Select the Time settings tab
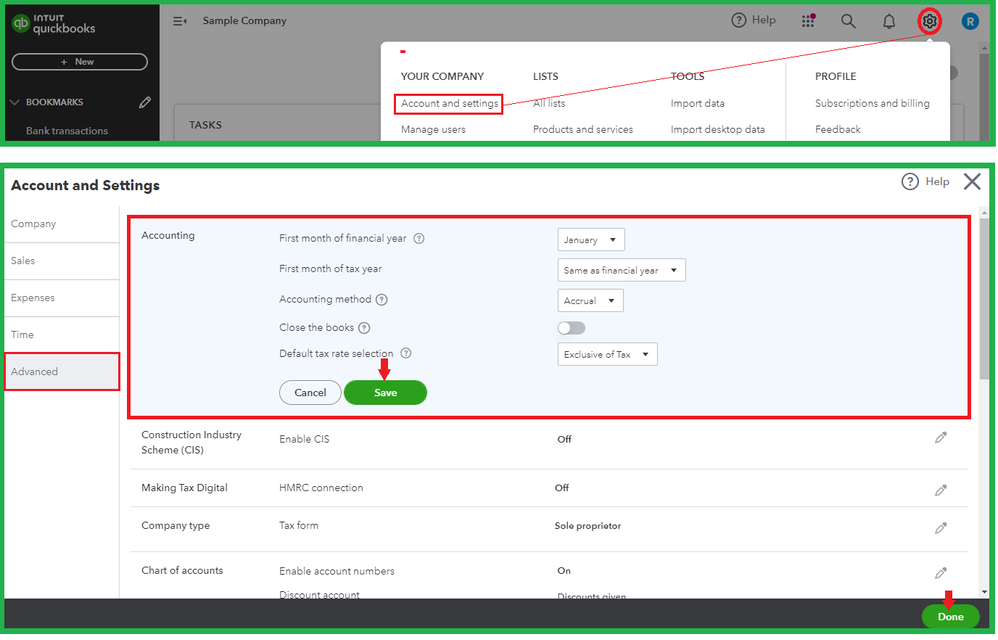This screenshot has height=640, width=998. point(62,335)
